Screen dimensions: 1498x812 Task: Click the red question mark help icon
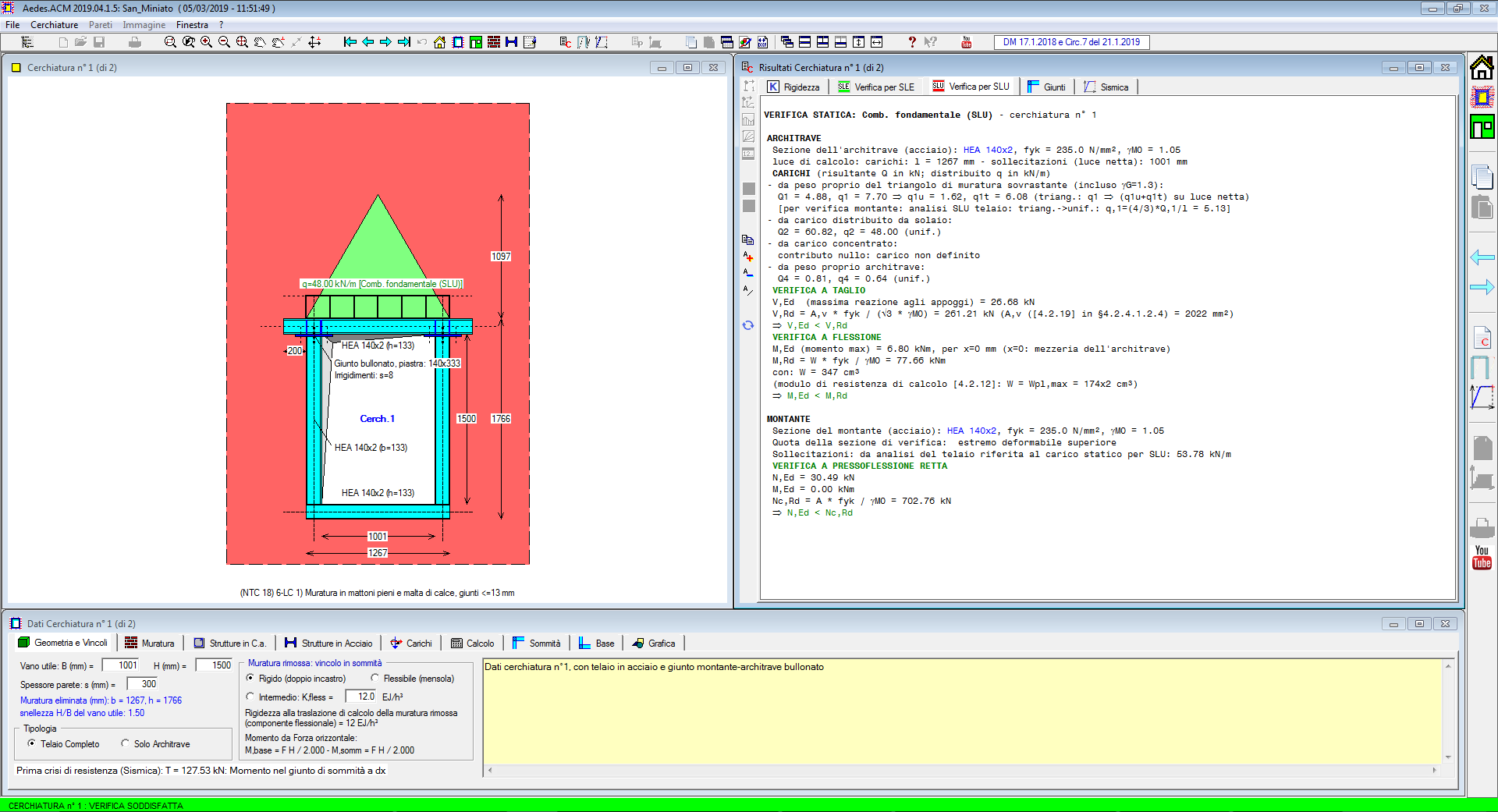pos(911,42)
